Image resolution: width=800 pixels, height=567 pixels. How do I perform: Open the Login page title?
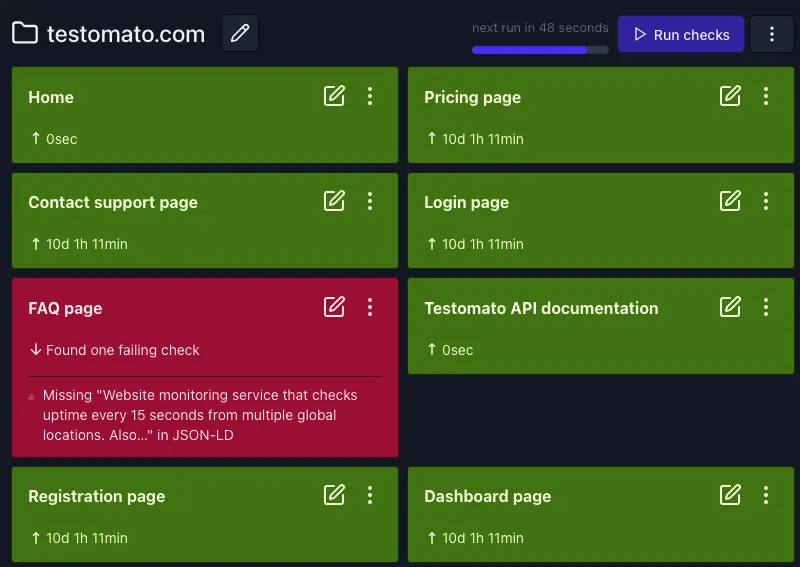(x=466, y=203)
